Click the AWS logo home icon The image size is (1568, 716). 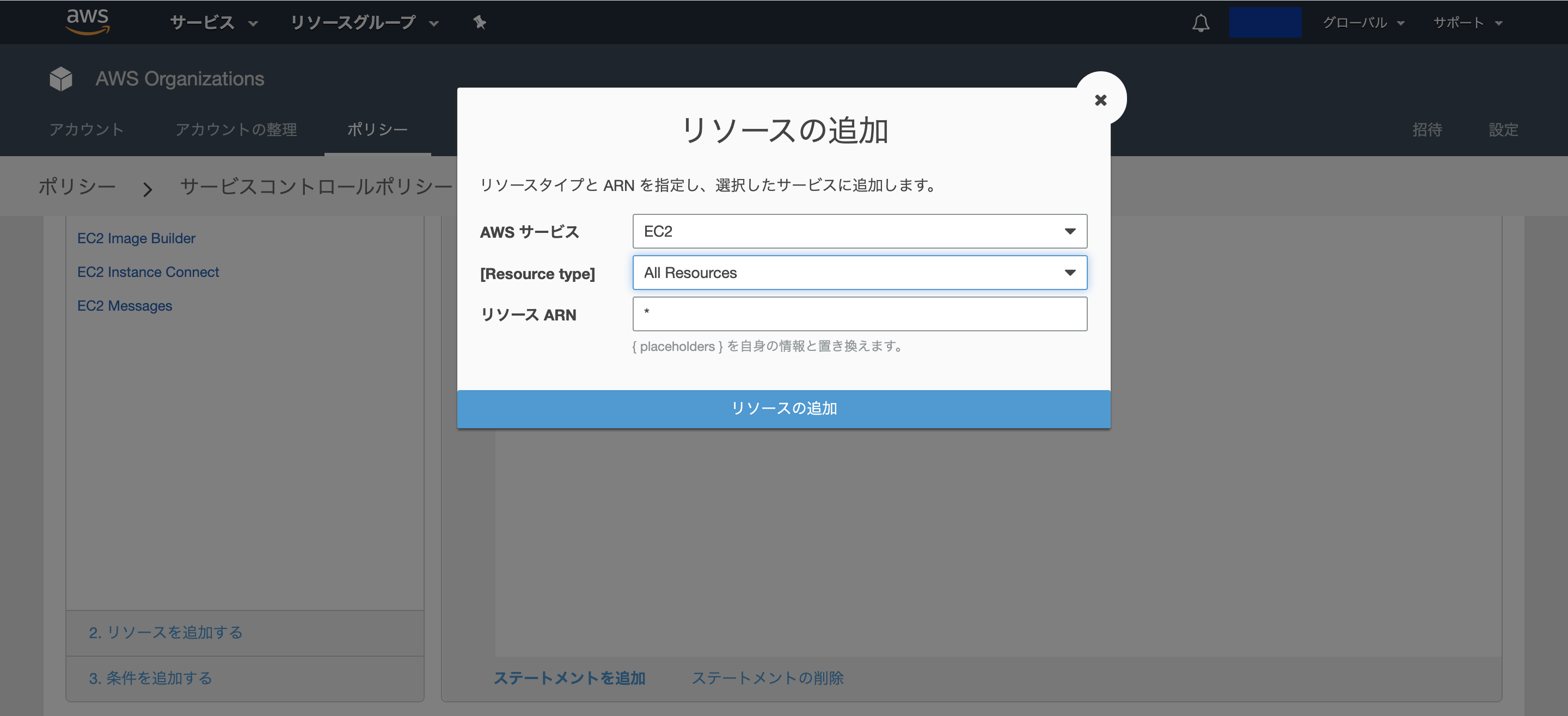(88, 21)
